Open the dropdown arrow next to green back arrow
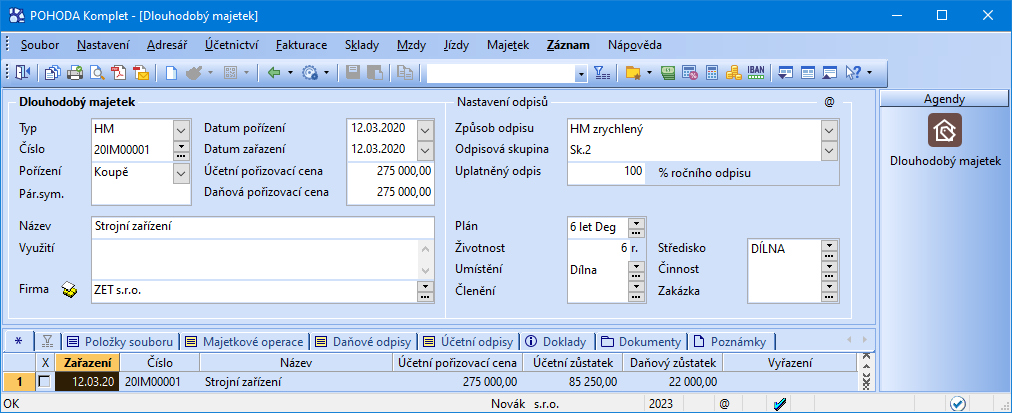 290,73
